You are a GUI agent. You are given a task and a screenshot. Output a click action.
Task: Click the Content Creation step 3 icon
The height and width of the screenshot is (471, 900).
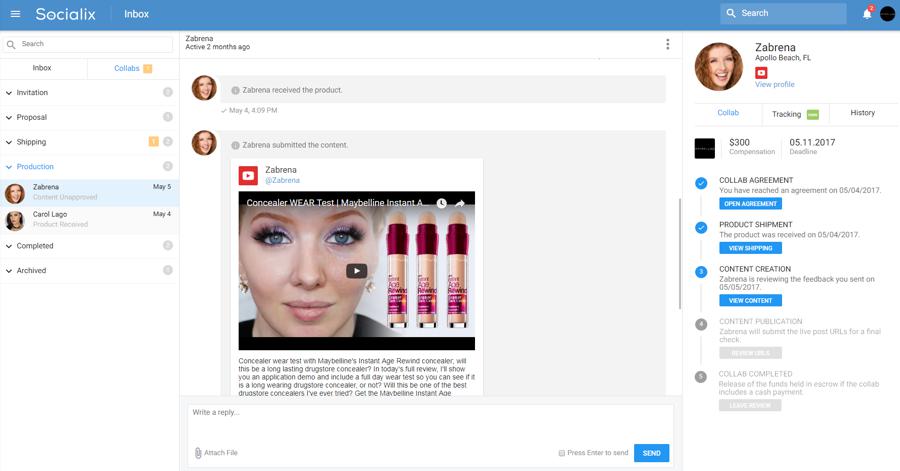[x=701, y=272]
